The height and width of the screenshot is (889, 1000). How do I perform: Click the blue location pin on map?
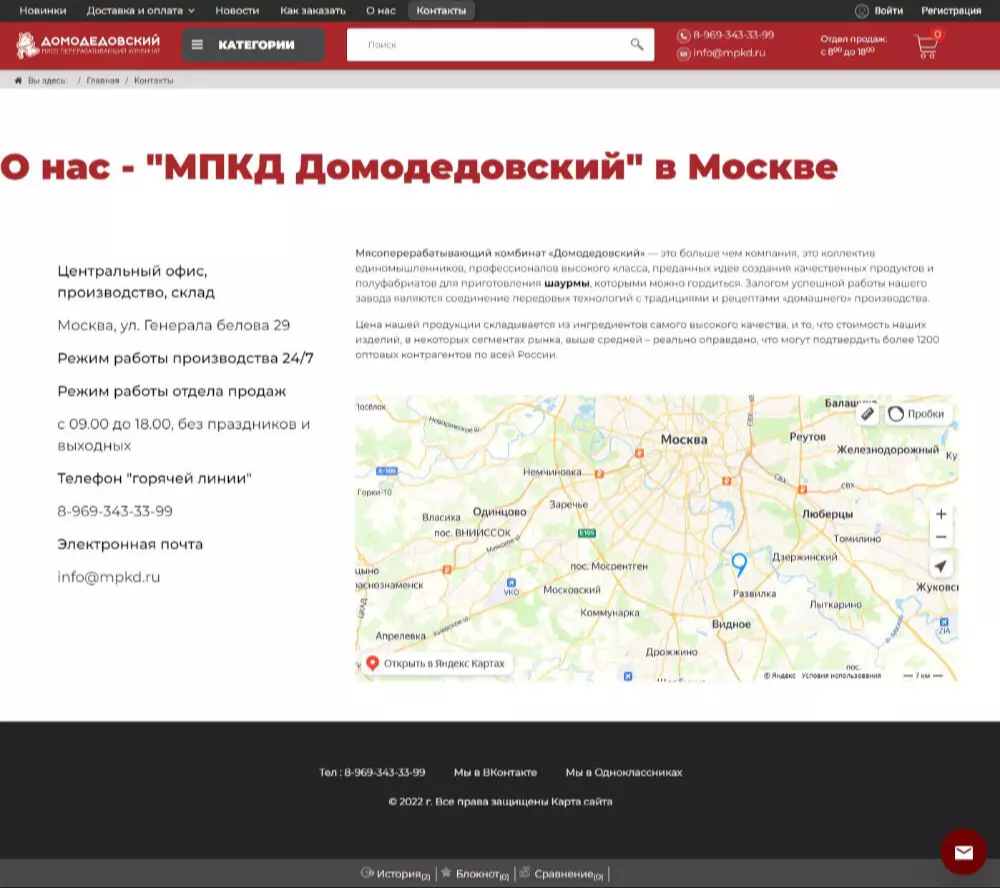739,564
